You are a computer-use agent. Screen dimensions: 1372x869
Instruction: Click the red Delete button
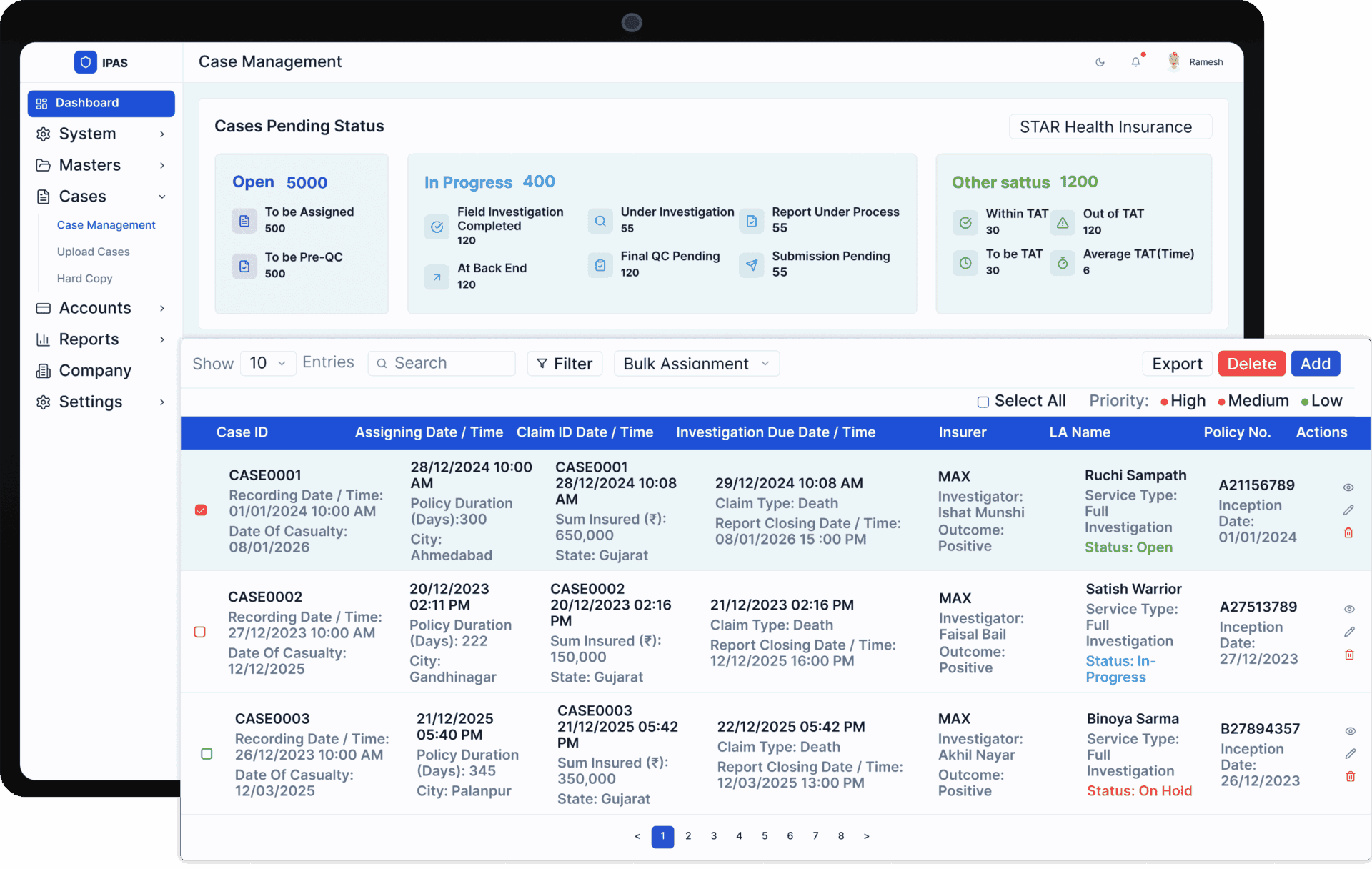point(1251,364)
